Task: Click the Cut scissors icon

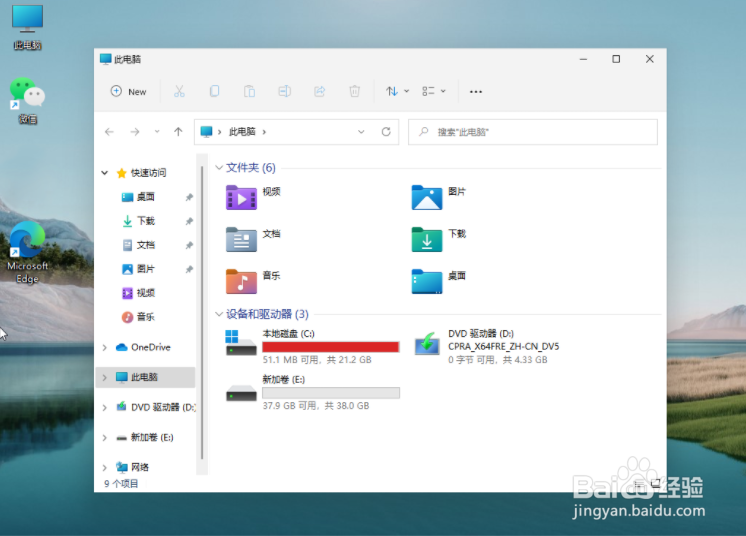Action: pyautogui.click(x=179, y=91)
